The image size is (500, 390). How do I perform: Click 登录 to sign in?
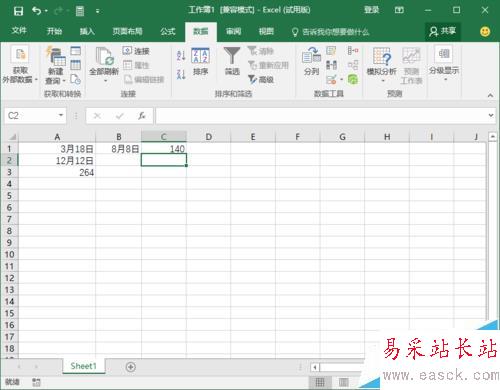[371, 10]
